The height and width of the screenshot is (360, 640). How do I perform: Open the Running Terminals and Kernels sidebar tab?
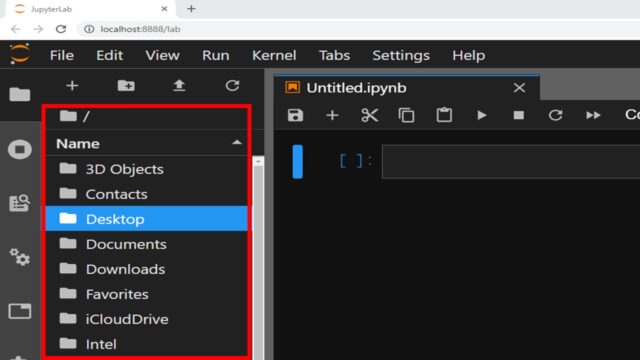tap(20, 149)
